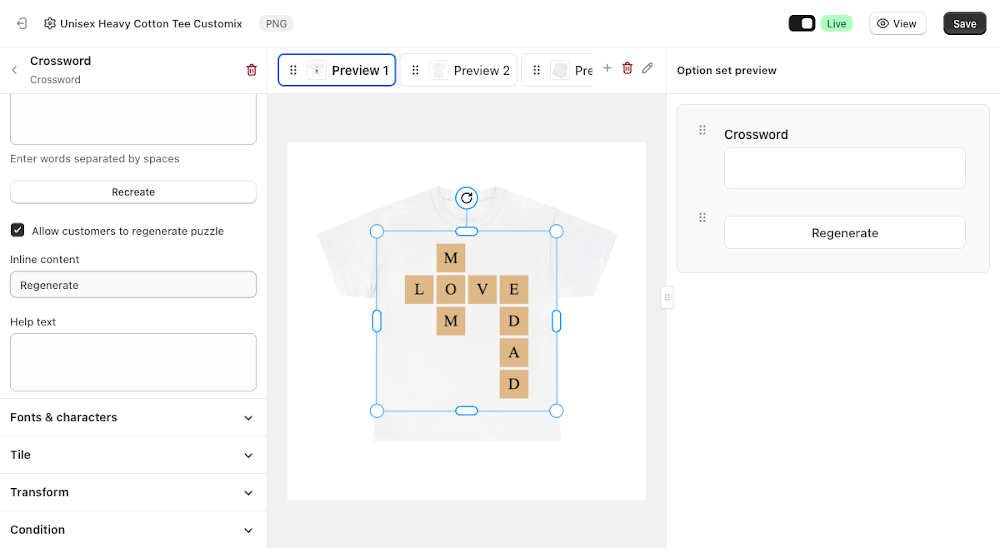The width and height of the screenshot is (1000, 548).
Task: Click the Crossword input in option preview
Action: pos(844,168)
